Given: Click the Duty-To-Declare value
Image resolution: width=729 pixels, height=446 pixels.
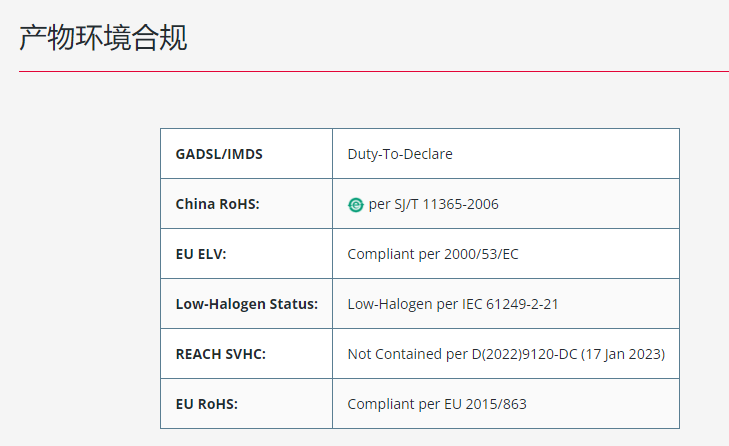Looking at the screenshot, I should tap(400, 154).
